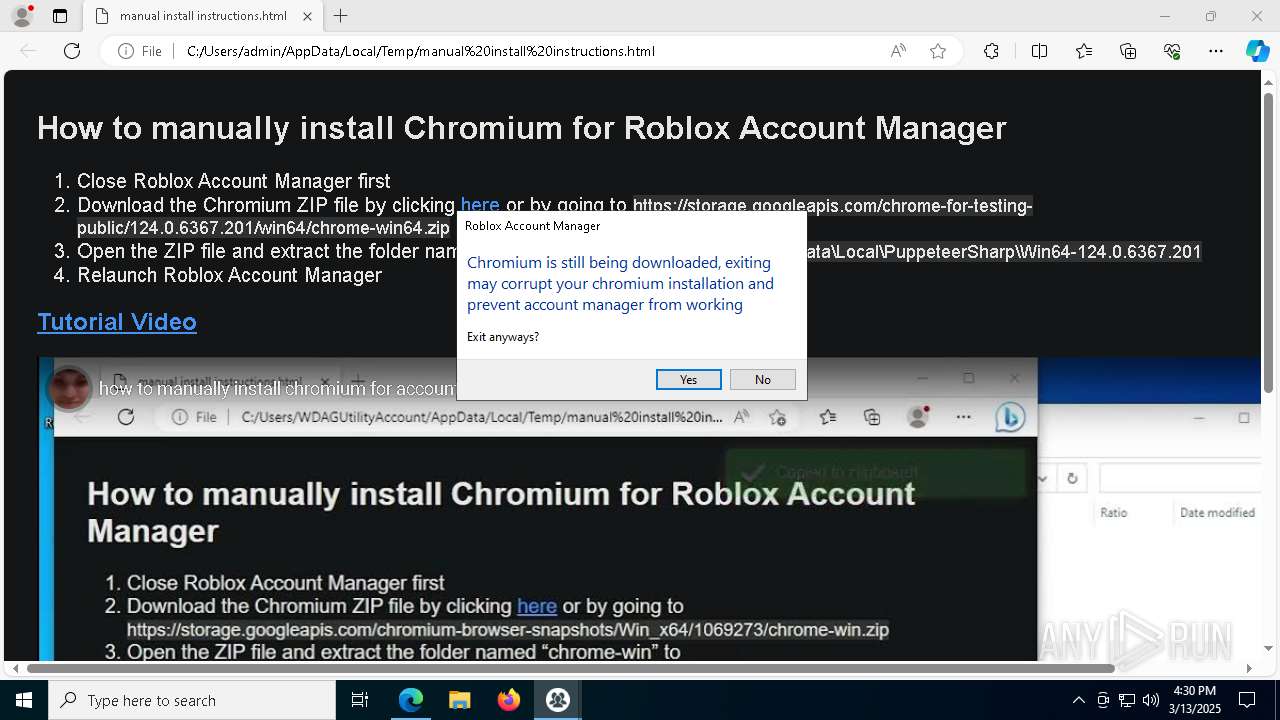Click the page heading about Chromium install
Screen dimensions: 1280x720
(x=521, y=128)
